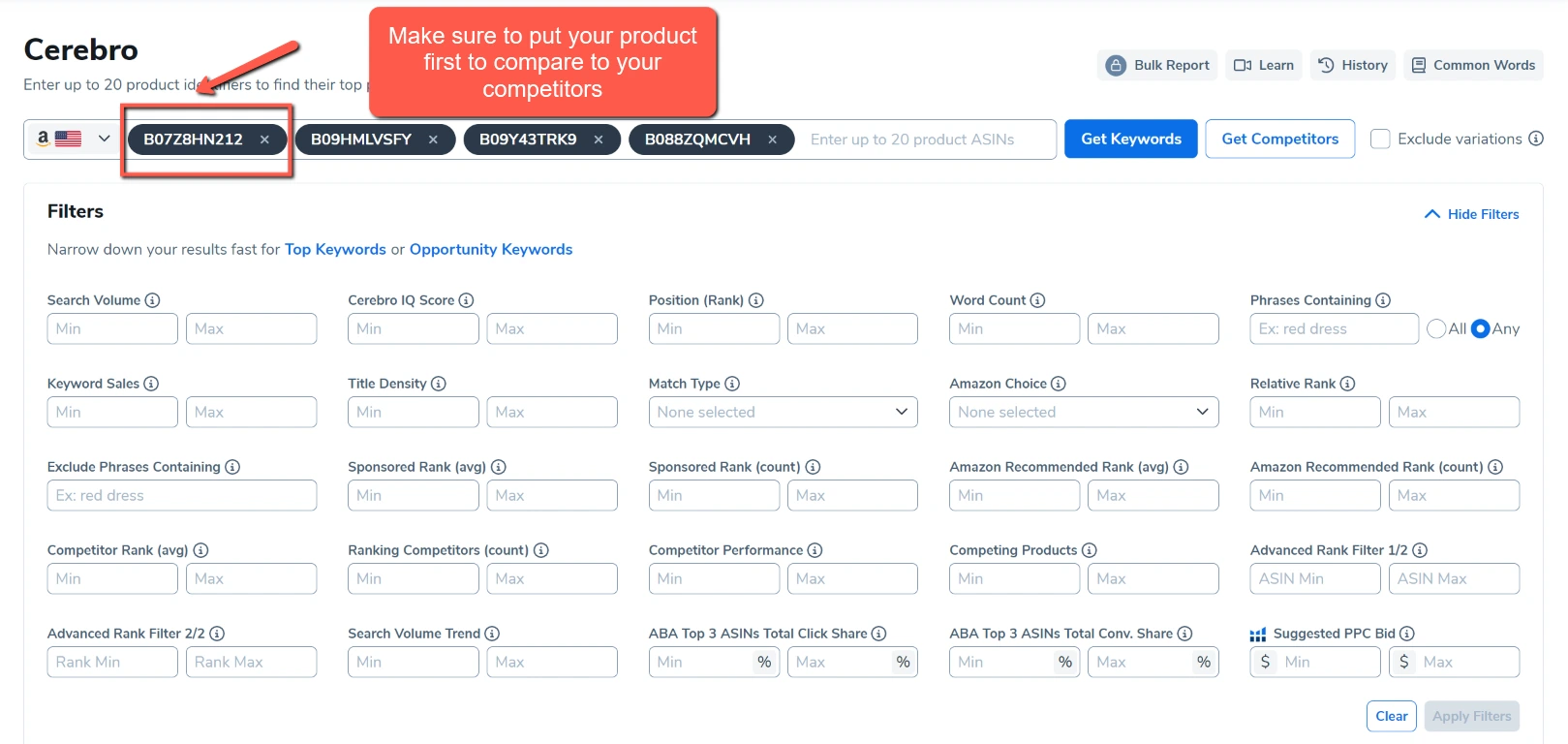Focus ABA Total Click Share Min field

714,662
